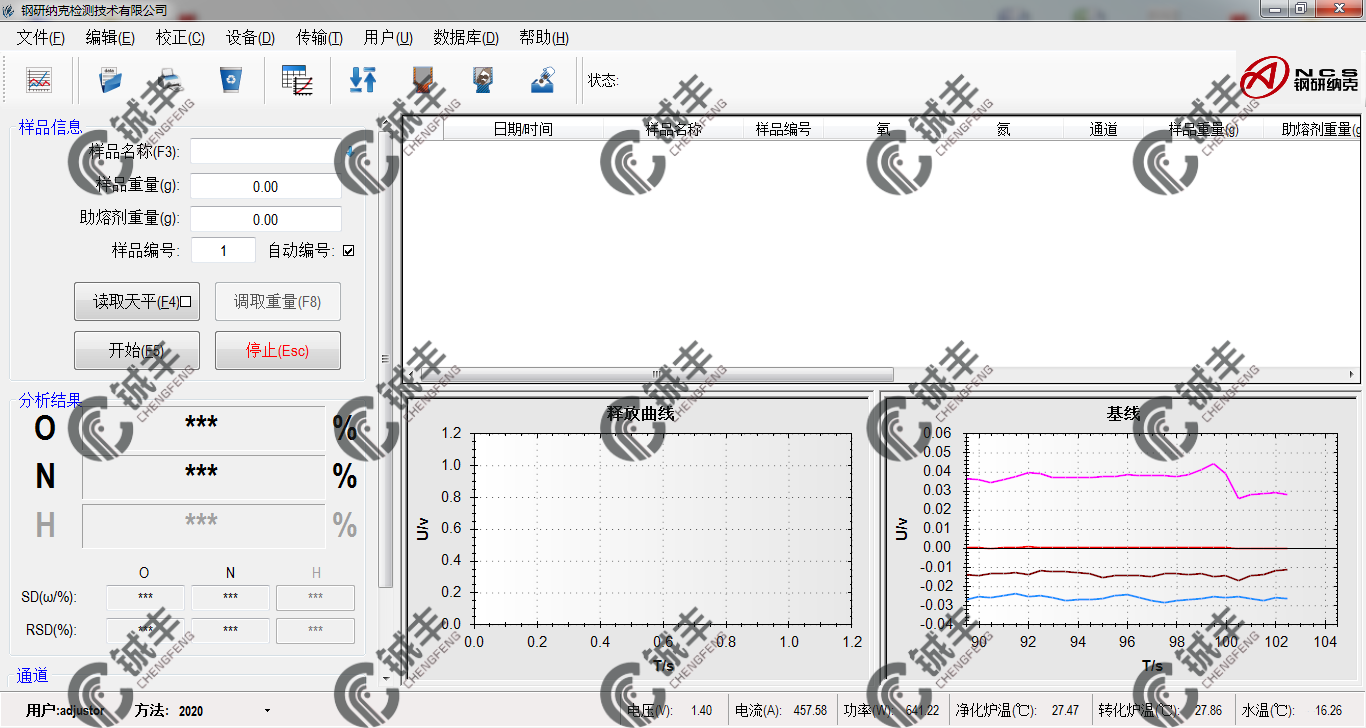This screenshot has width=1366, height=728.
Task: Click the 净化炉温 27.47 status reading
Action: coord(1017,711)
